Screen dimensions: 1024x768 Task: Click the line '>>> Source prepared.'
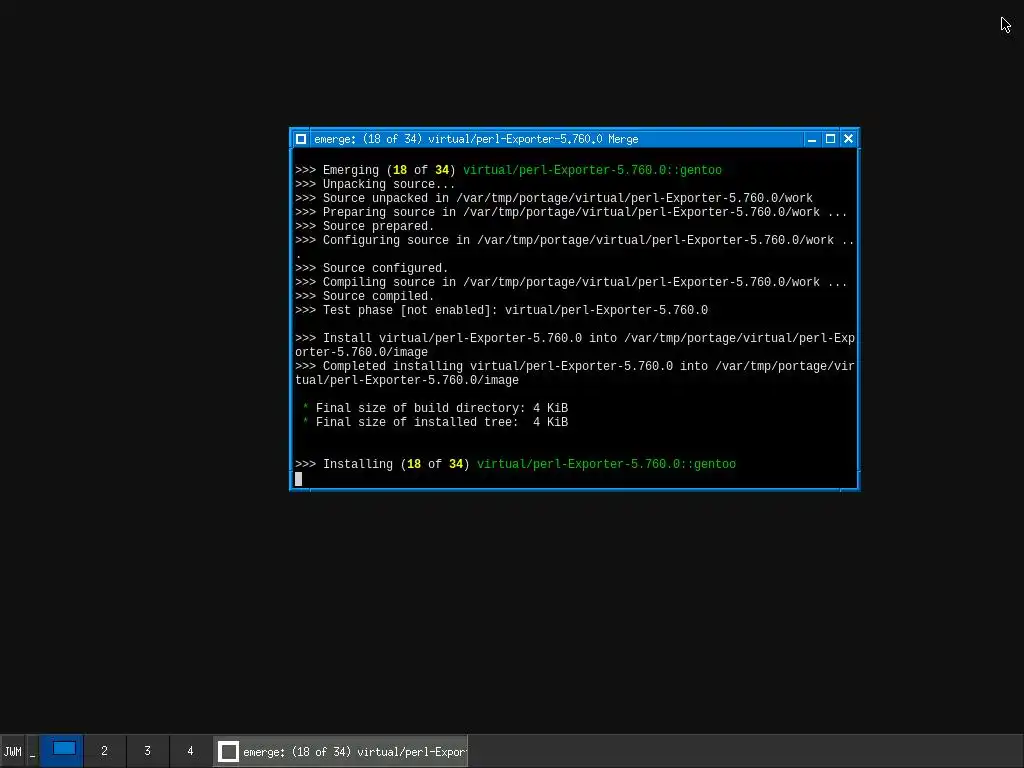tap(364, 226)
